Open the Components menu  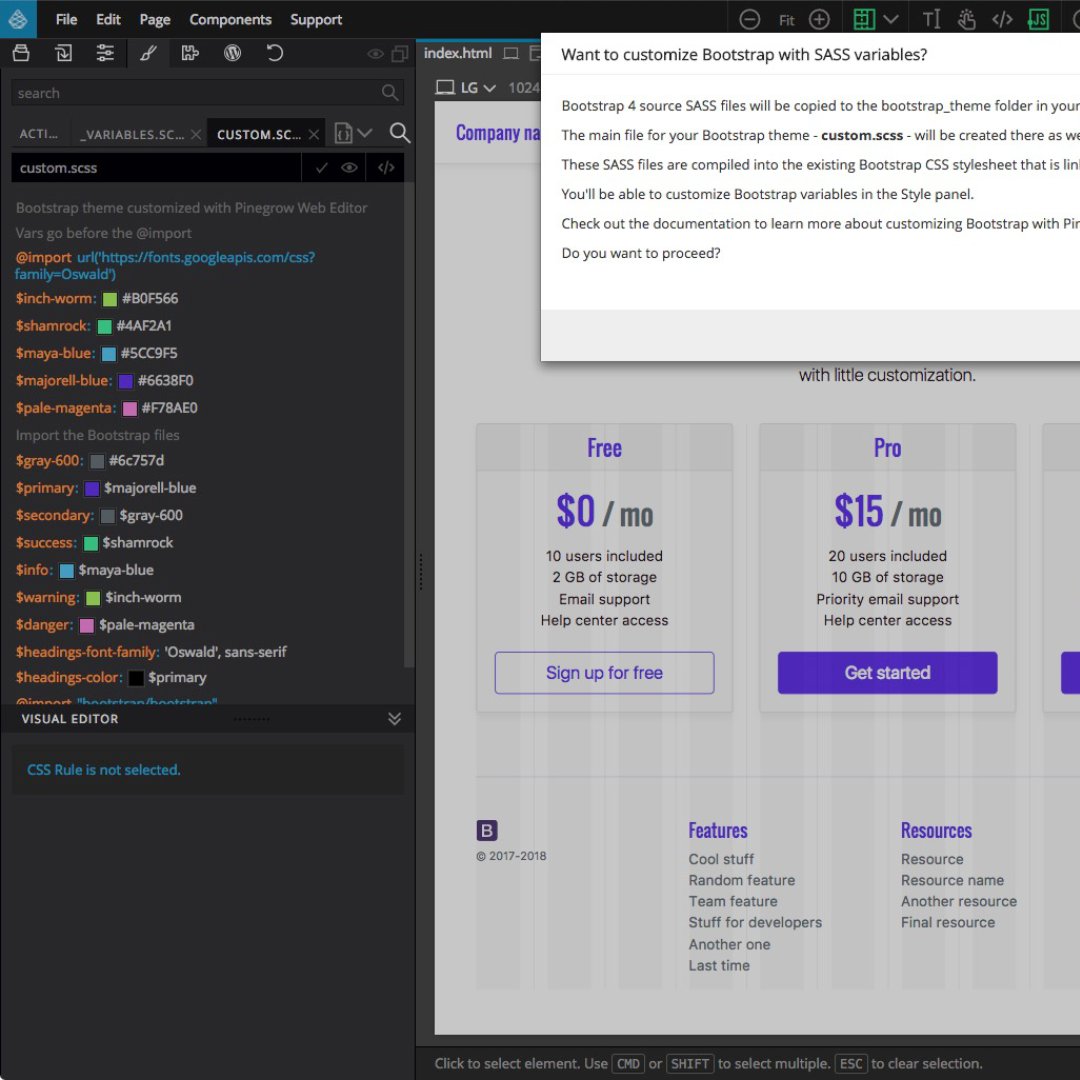click(230, 19)
